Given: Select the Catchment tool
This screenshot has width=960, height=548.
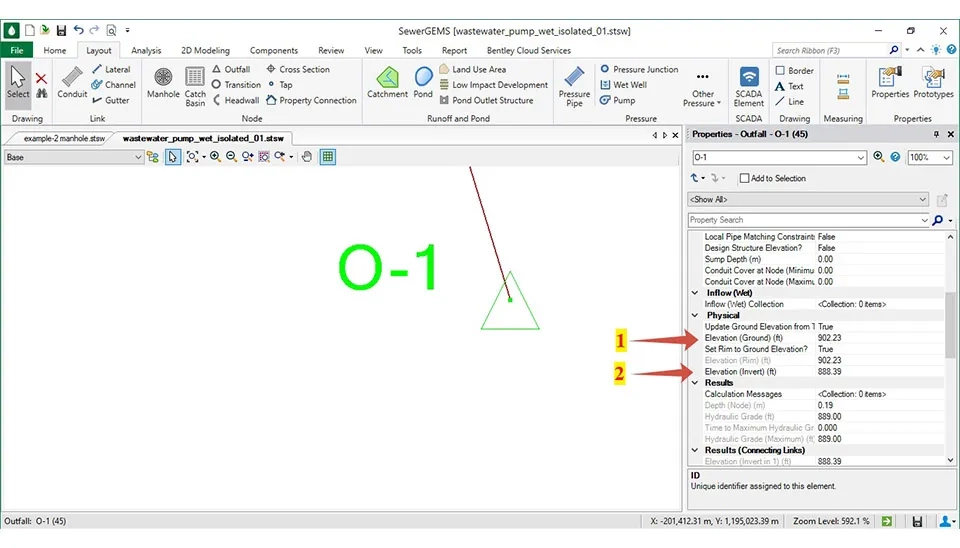Looking at the screenshot, I should (x=387, y=82).
